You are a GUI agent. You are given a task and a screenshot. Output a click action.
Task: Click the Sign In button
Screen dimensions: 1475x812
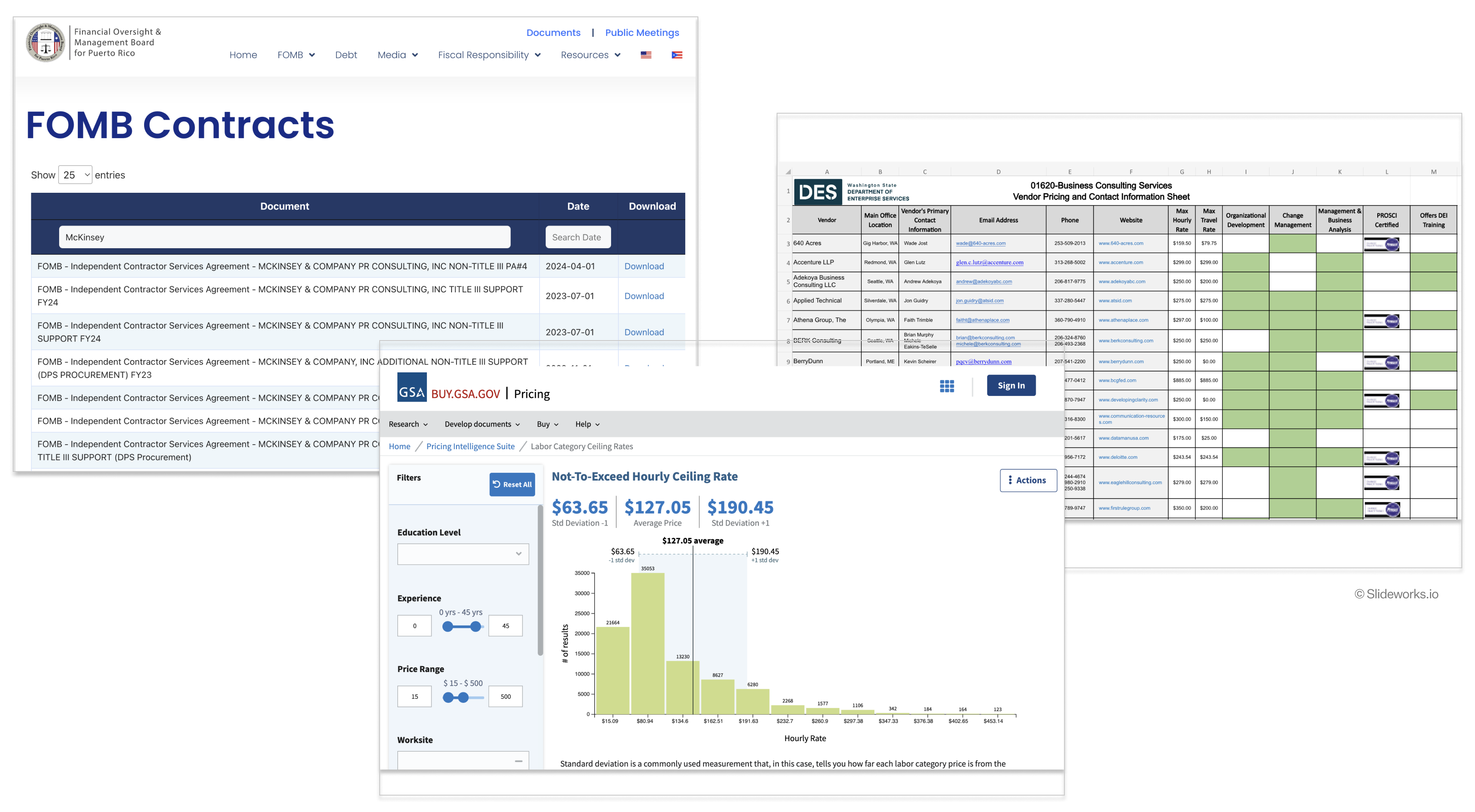(1011, 386)
